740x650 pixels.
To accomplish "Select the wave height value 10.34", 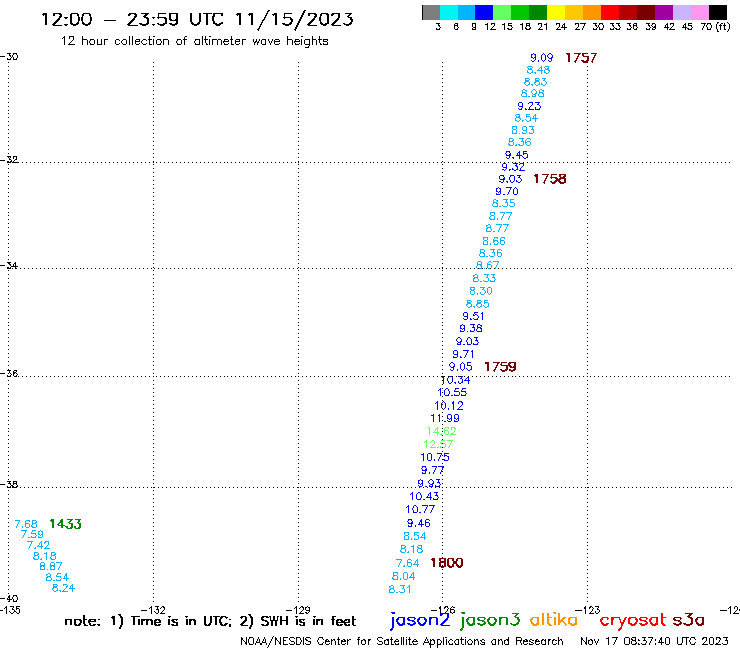I will [455, 380].
